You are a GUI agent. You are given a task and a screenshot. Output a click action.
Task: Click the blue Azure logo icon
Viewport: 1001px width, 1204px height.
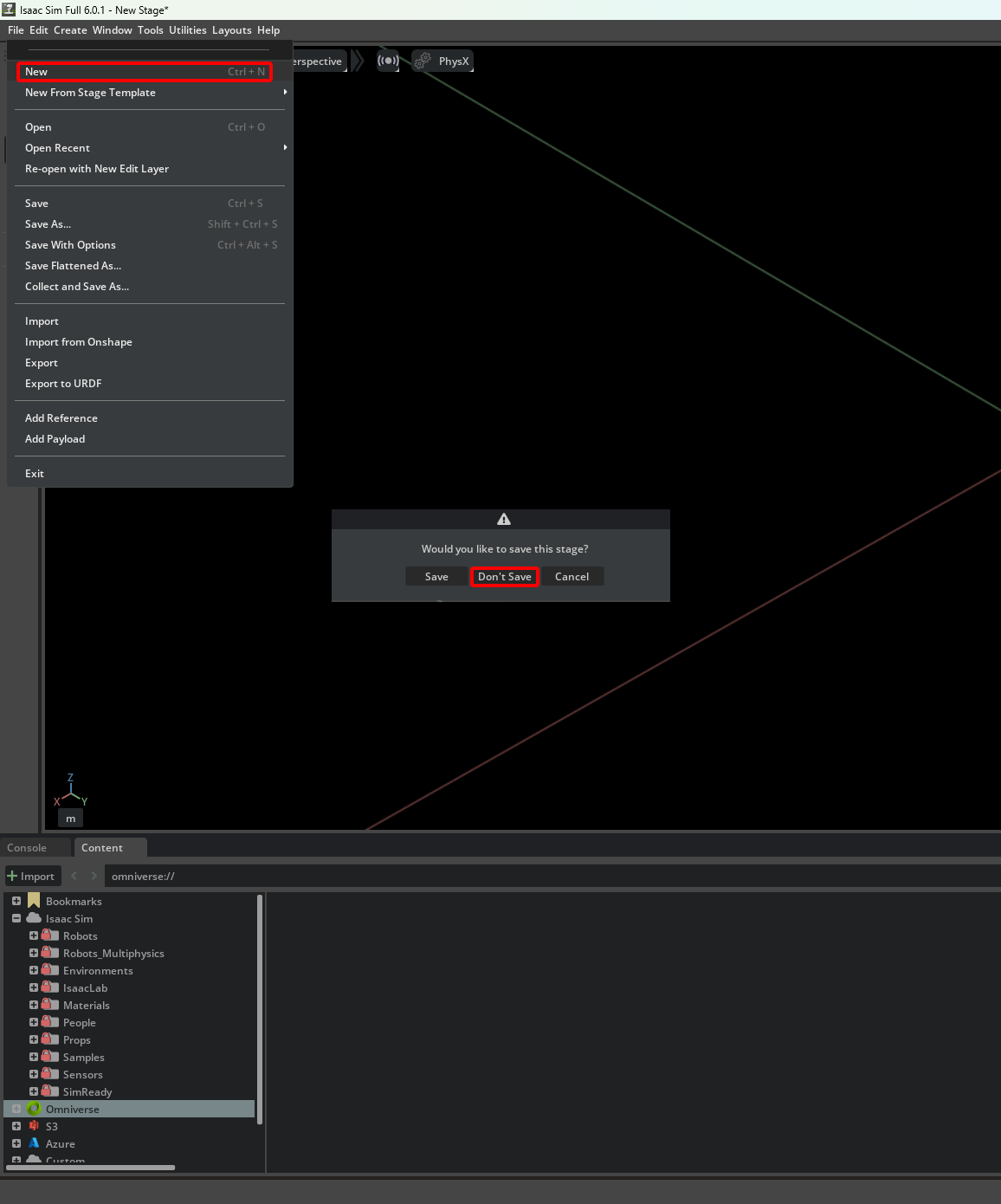pos(34,1143)
